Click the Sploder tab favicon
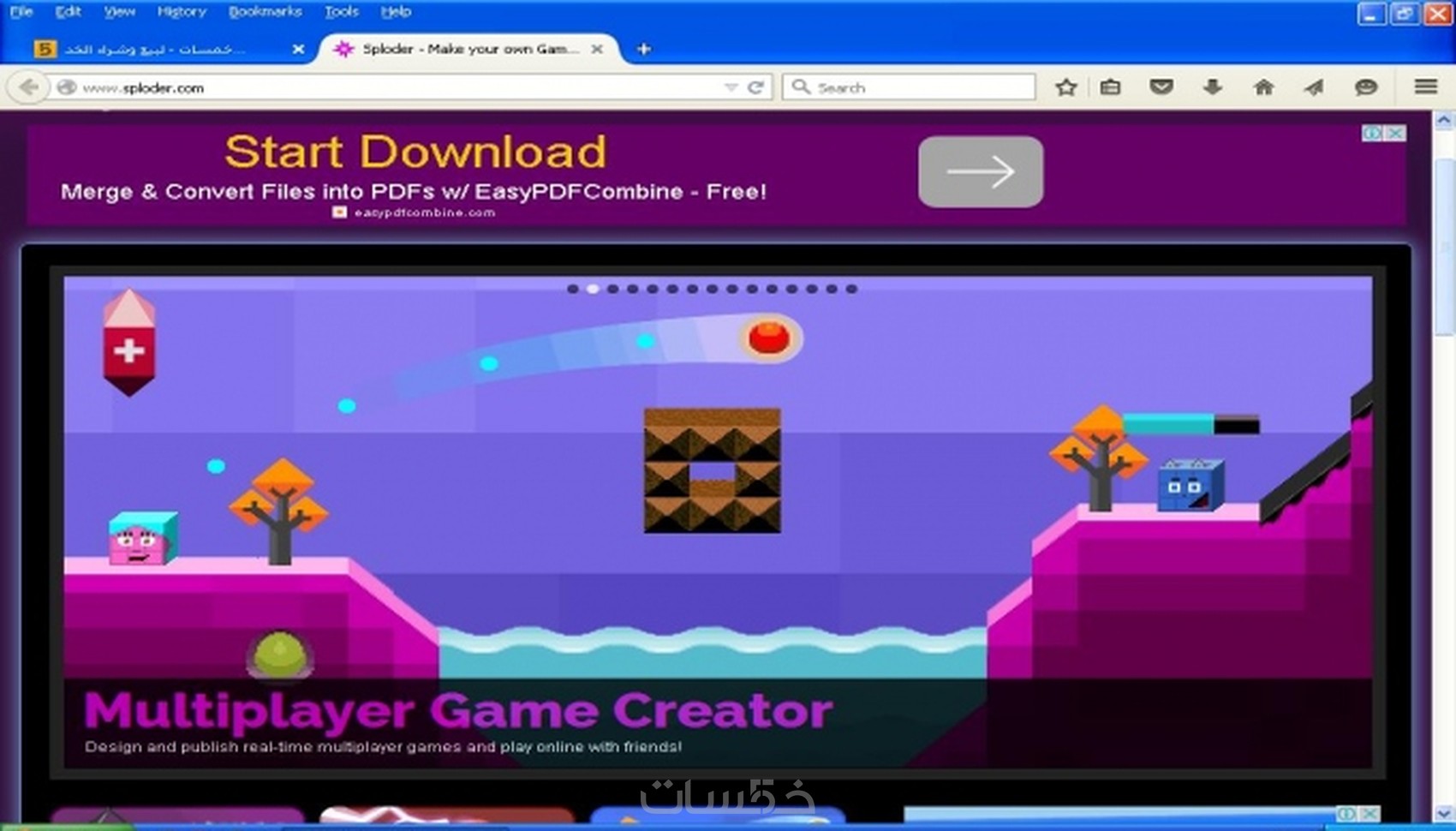The height and width of the screenshot is (831, 1456). tap(343, 49)
